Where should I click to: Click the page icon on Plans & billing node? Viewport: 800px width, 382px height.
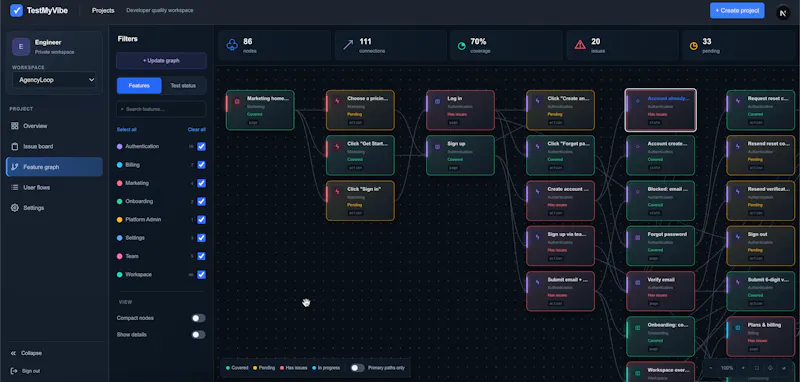[x=737, y=327]
